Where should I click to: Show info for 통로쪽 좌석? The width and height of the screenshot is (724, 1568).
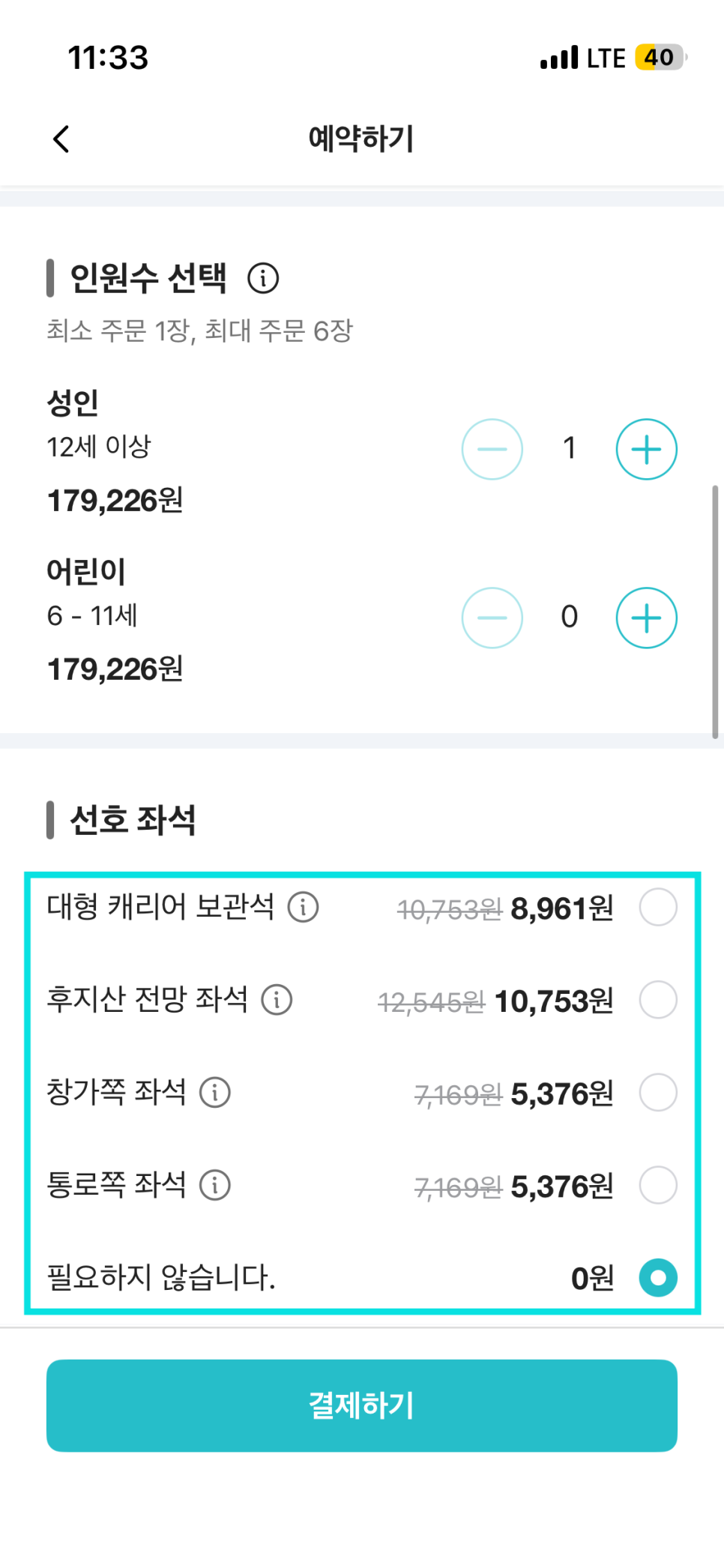point(215,1185)
